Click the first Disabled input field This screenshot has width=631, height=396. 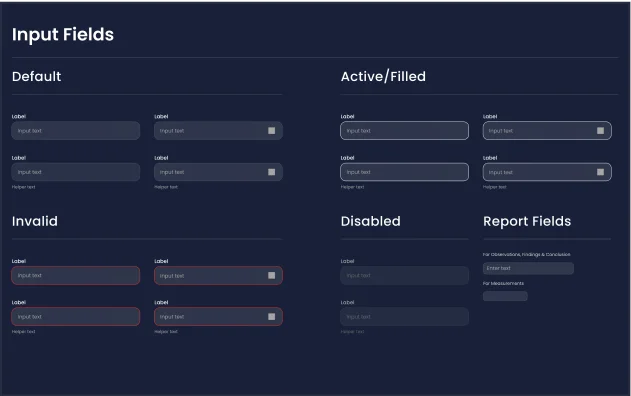[404, 276]
